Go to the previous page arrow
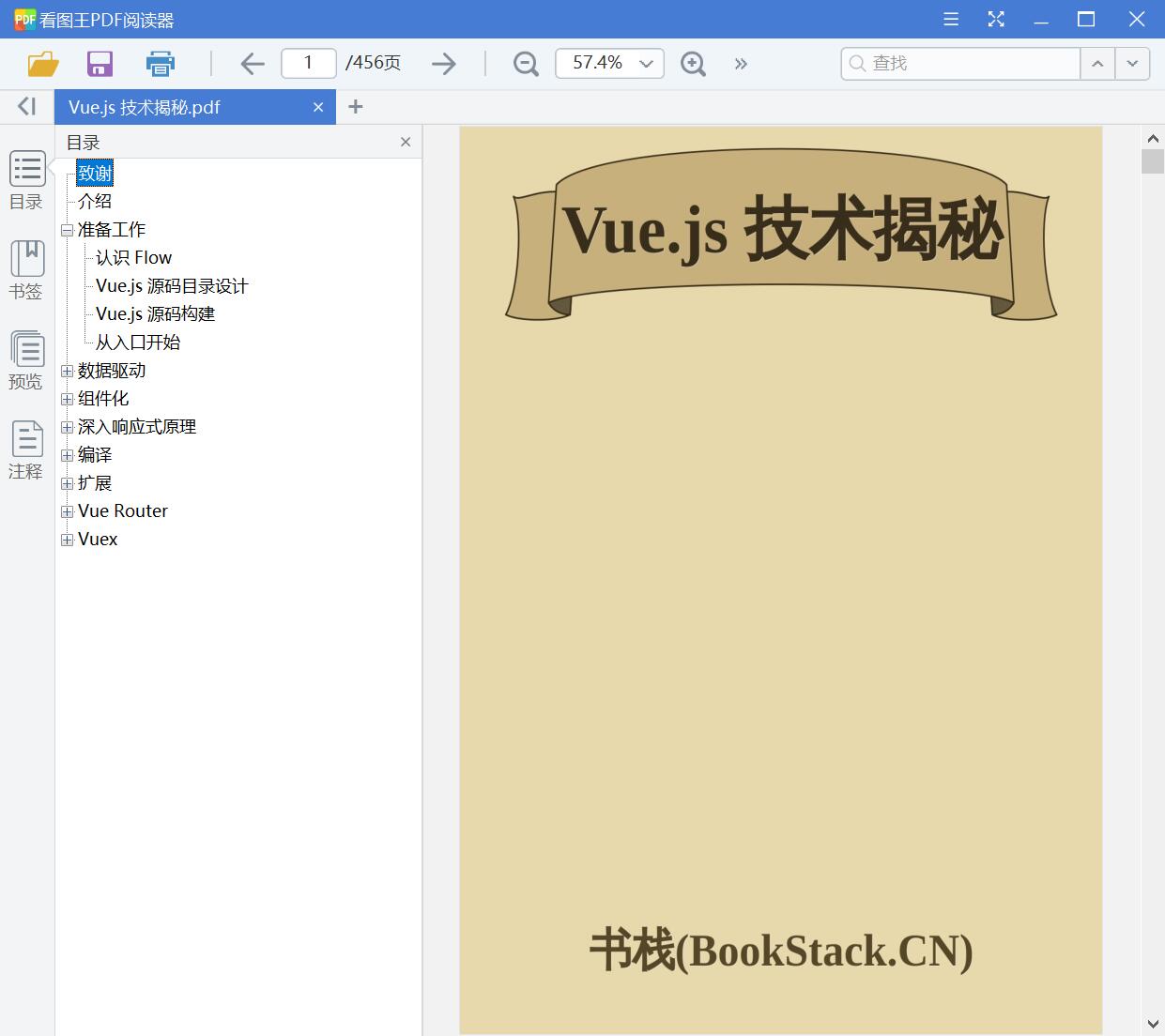1165x1036 pixels. click(x=252, y=64)
